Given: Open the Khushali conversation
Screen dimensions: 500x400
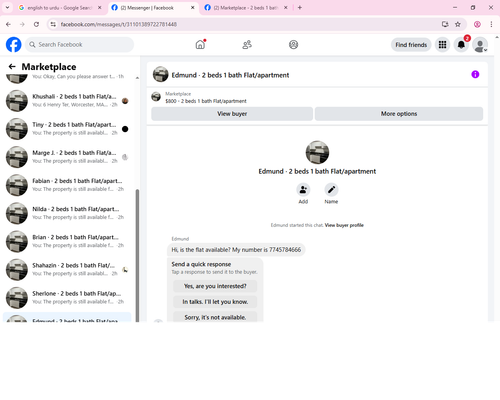Looking at the screenshot, I should (67, 101).
